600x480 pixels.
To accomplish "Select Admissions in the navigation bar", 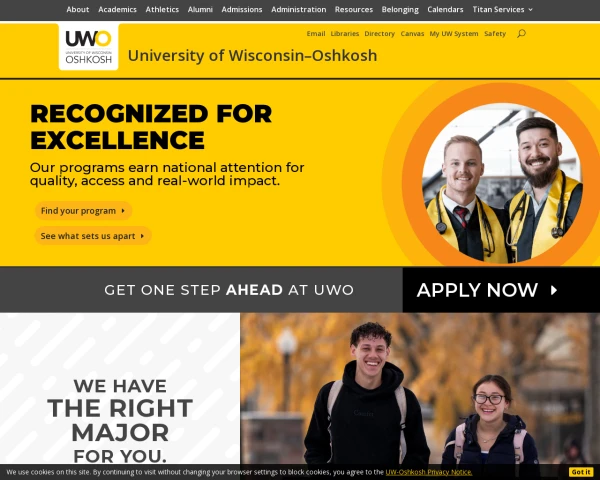I will tap(242, 10).
